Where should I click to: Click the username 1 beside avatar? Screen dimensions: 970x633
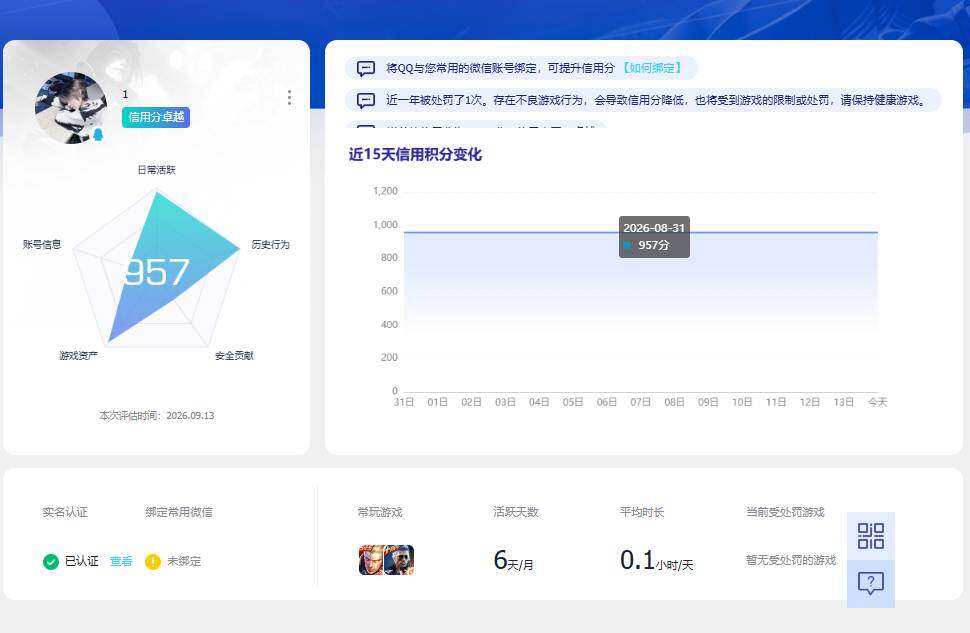tap(125, 94)
